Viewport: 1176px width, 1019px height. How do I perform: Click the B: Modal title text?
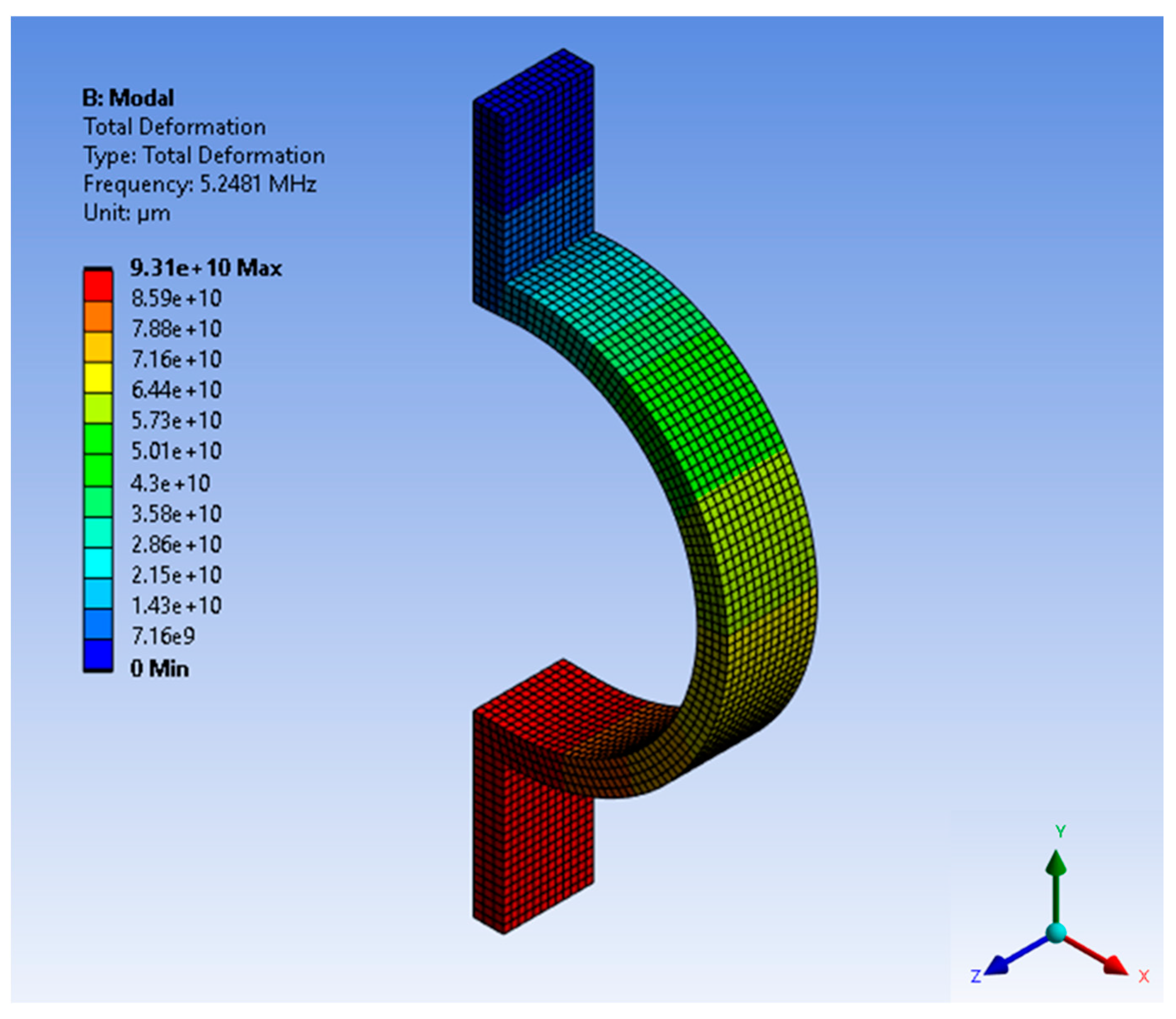pos(128,98)
